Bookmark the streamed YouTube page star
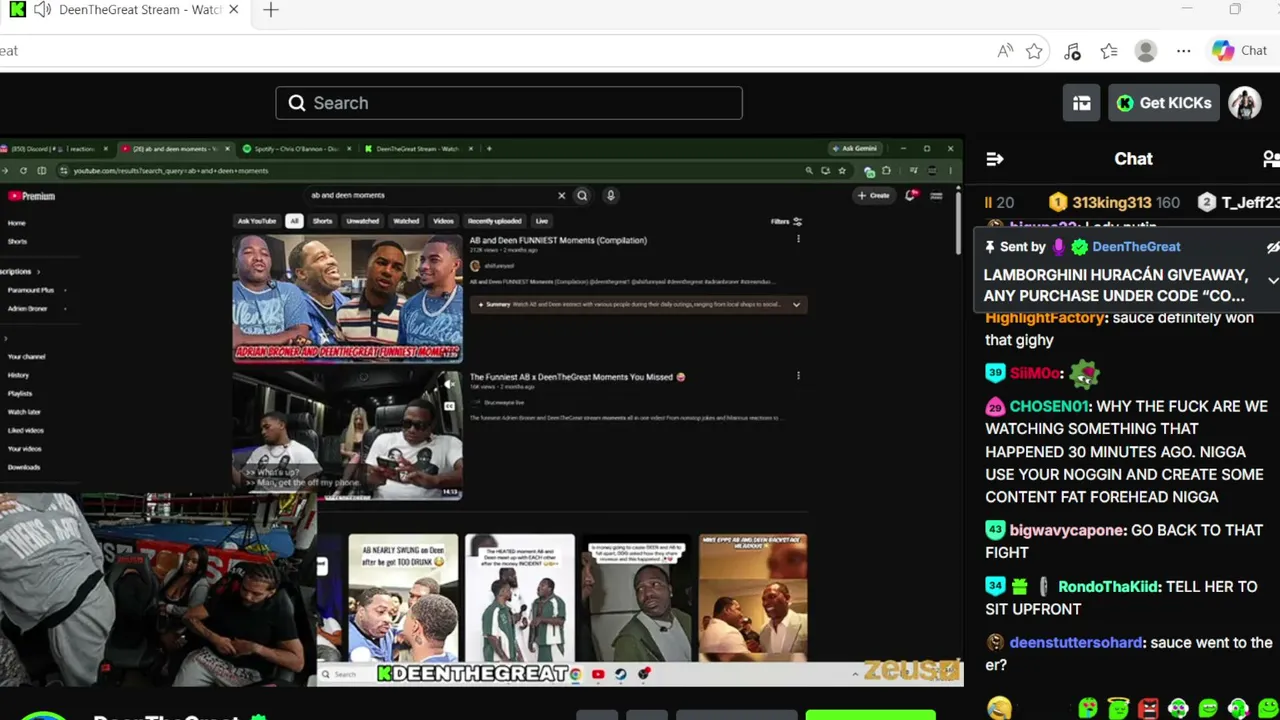The height and width of the screenshot is (720, 1280). coord(841,171)
